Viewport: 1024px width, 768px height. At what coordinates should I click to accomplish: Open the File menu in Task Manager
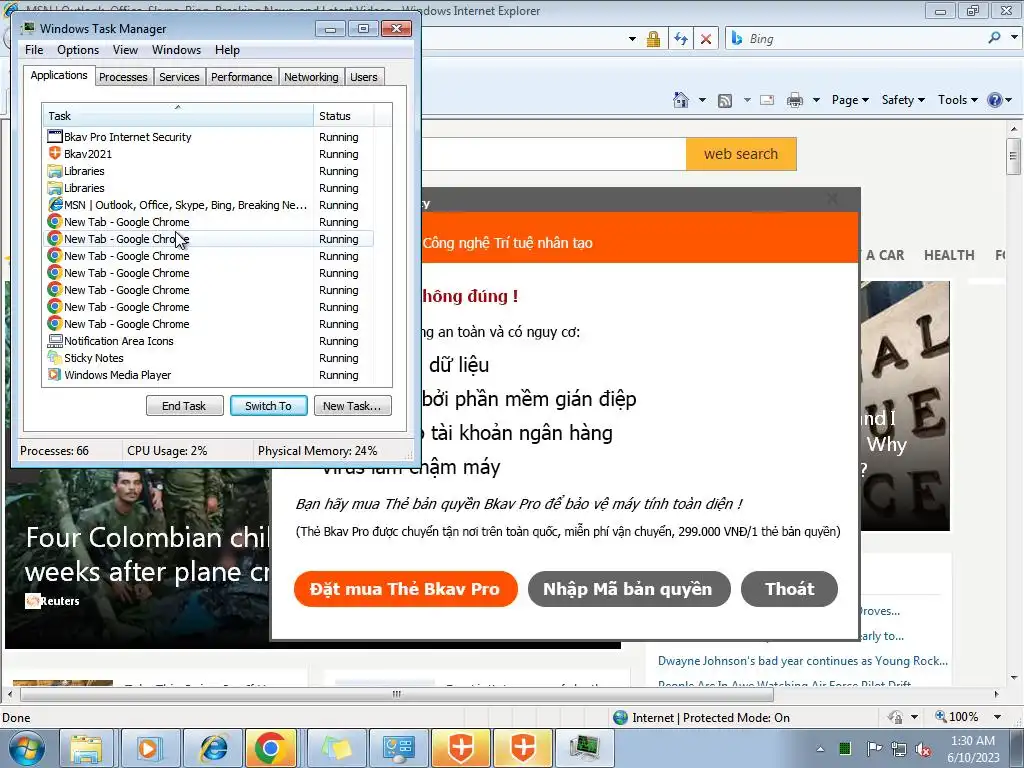[x=34, y=50]
